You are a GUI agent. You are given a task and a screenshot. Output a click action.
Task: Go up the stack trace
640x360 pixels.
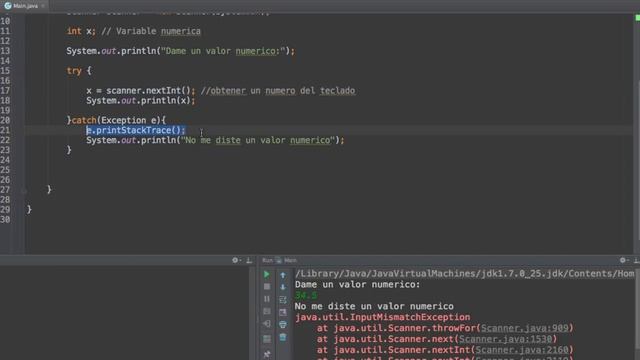(x=283, y=275)
